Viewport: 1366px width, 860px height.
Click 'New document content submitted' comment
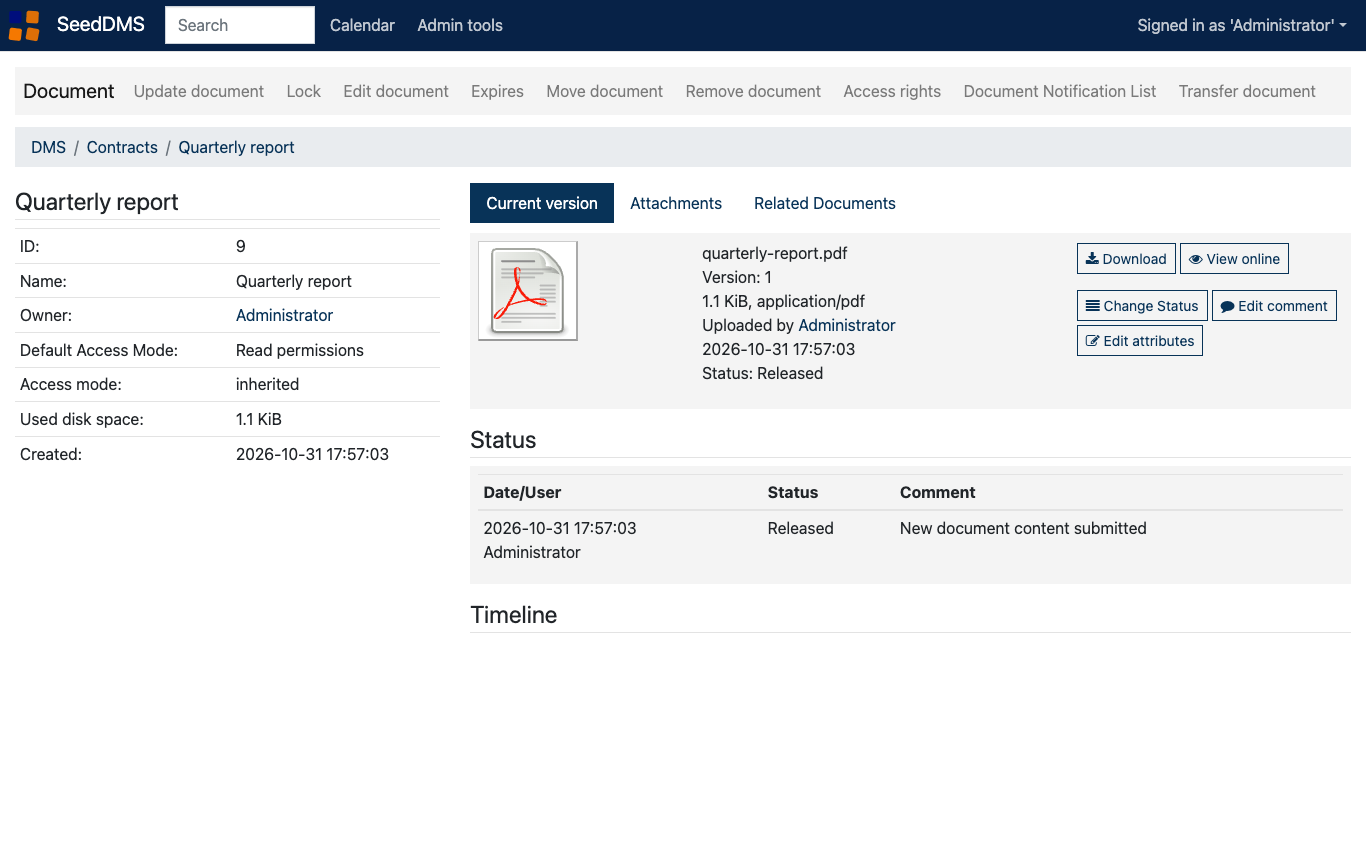1023,528
